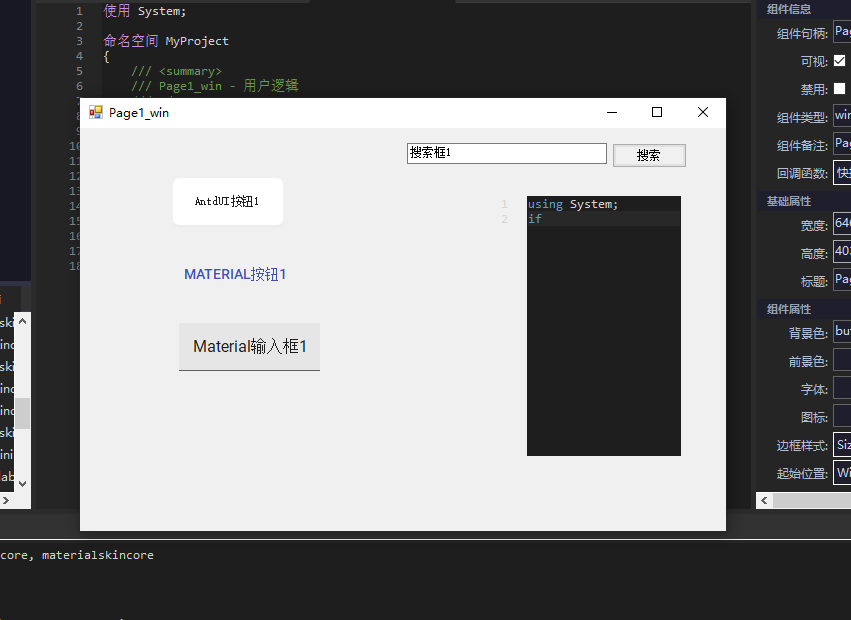
Task: Click the properties panel horizontal scrollbar track
Action: coord(812,501)
